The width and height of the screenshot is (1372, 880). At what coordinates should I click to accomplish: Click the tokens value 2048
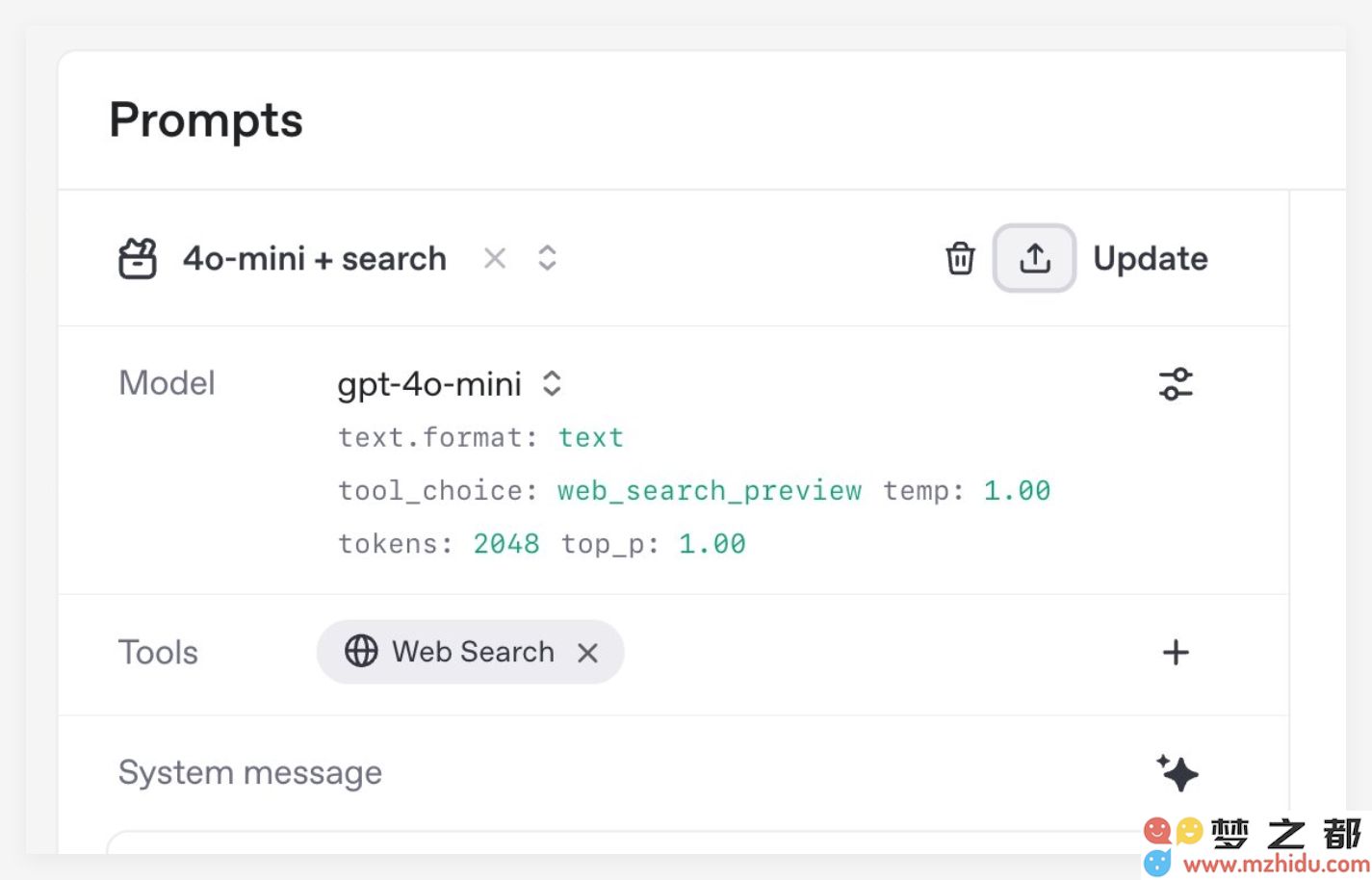[506, 544]
